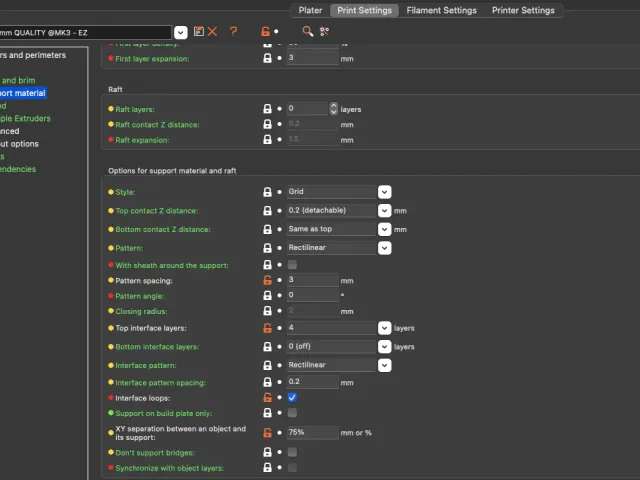Open the Filament Settings tab
640x480 pixels.
coord(442,10)
